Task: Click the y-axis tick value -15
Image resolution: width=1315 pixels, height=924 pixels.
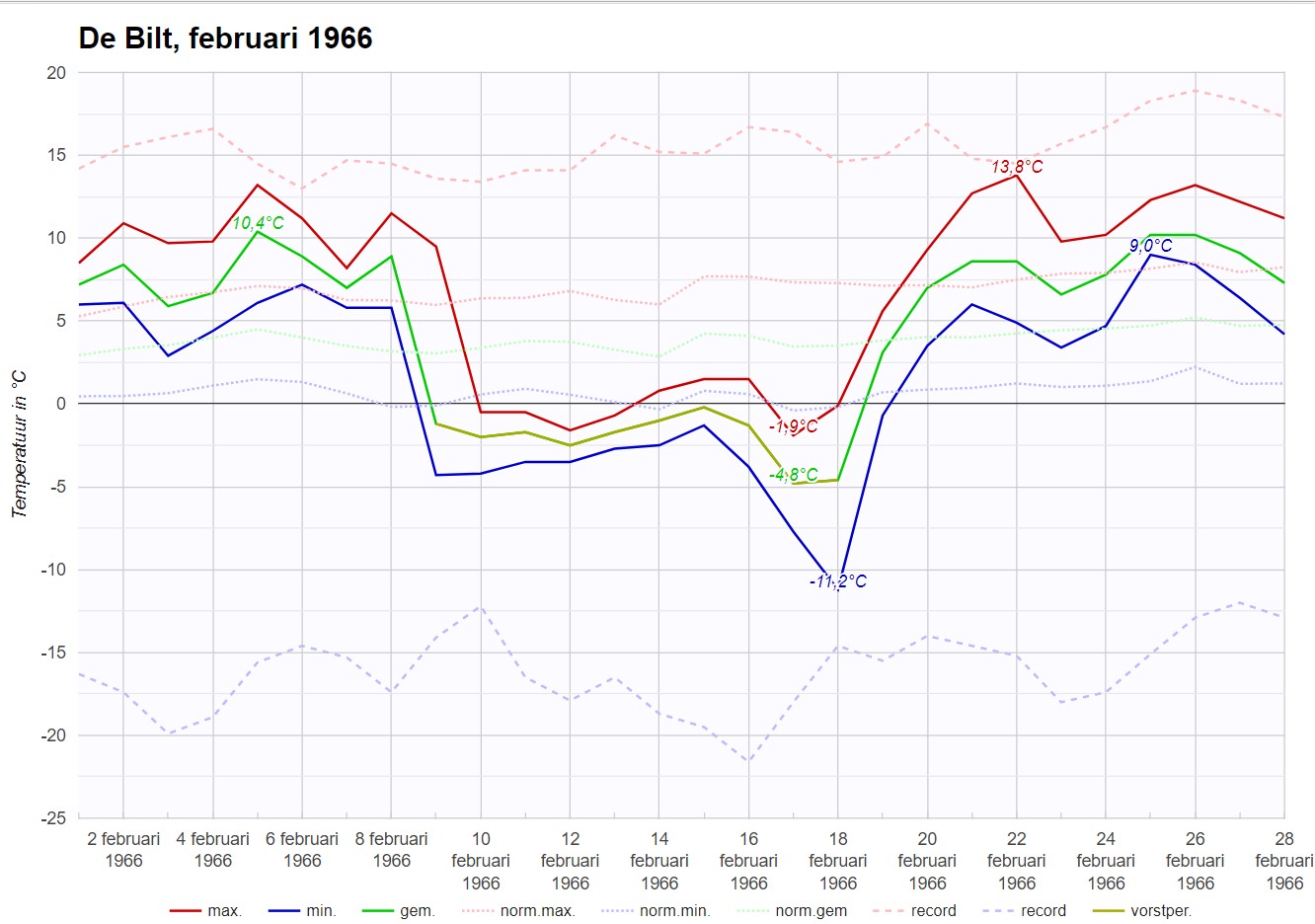Action: (x=53, y=653)
